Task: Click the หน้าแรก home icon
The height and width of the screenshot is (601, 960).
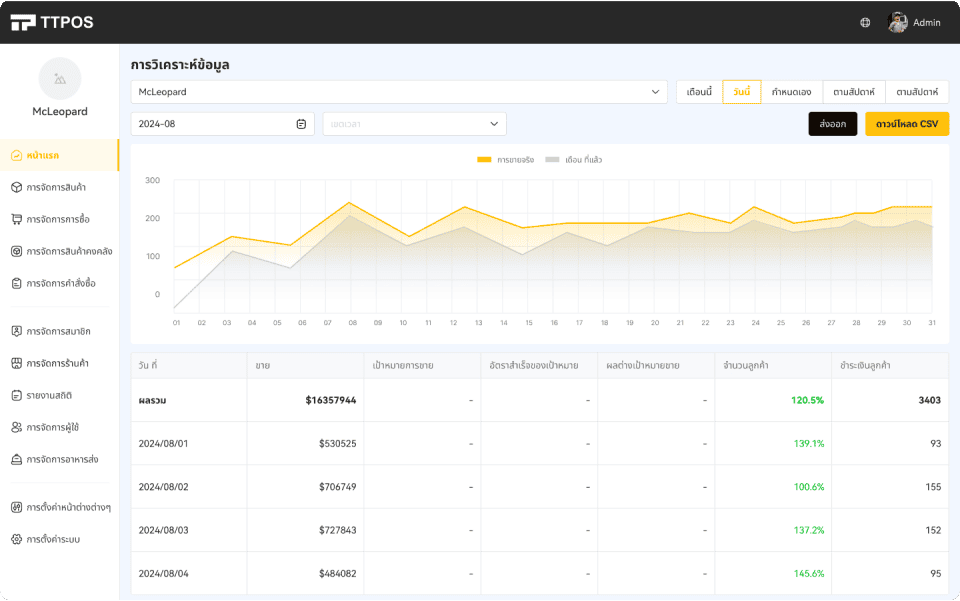Action: click(17, 155)
